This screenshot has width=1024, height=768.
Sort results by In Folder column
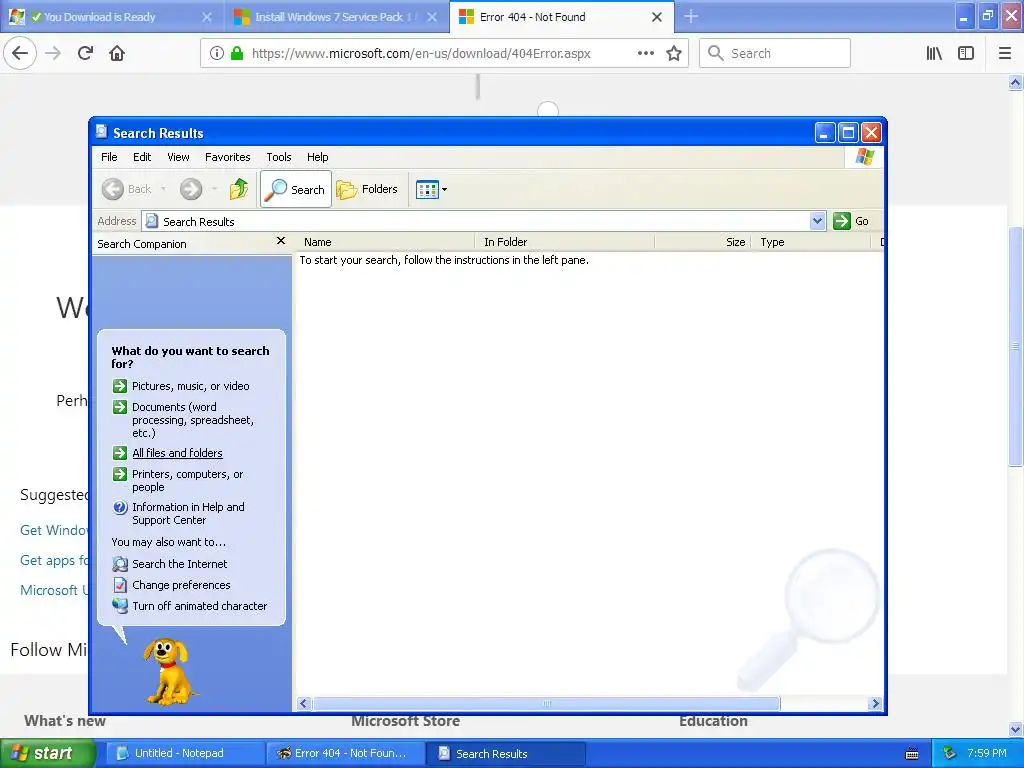(x=564, y=242)
